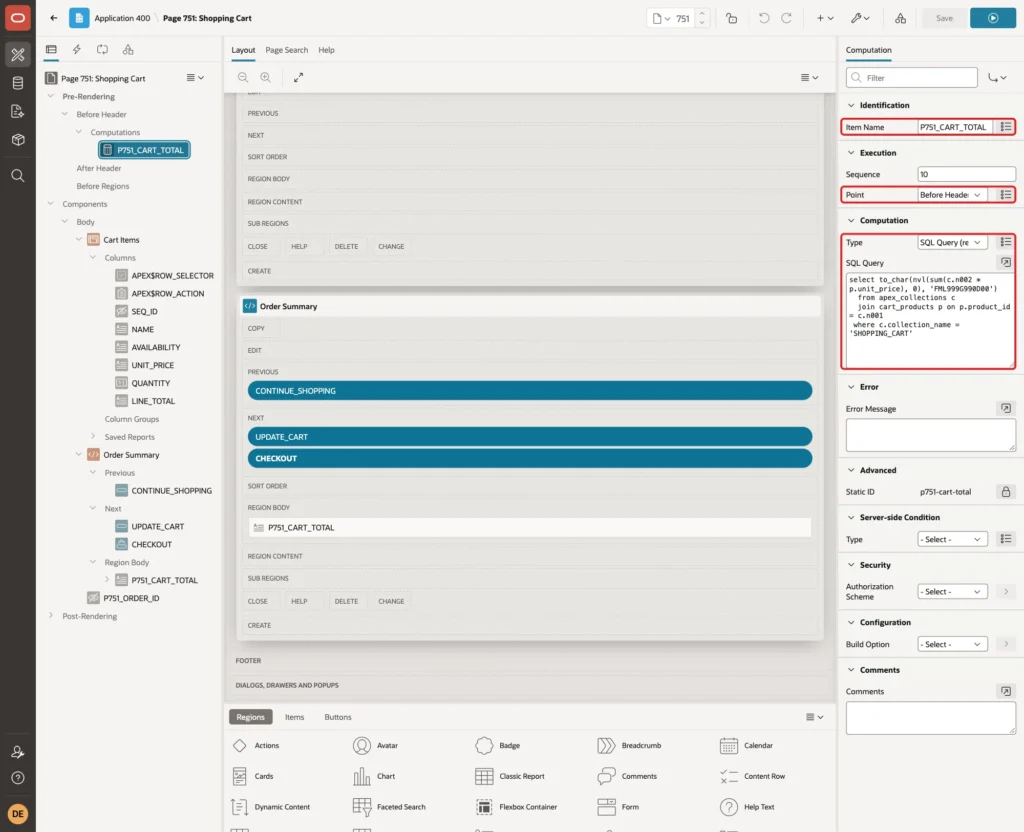This screenshot has width=1024, height=832.
Task: Open the Comments editor popup icon
Action: 1006,691
